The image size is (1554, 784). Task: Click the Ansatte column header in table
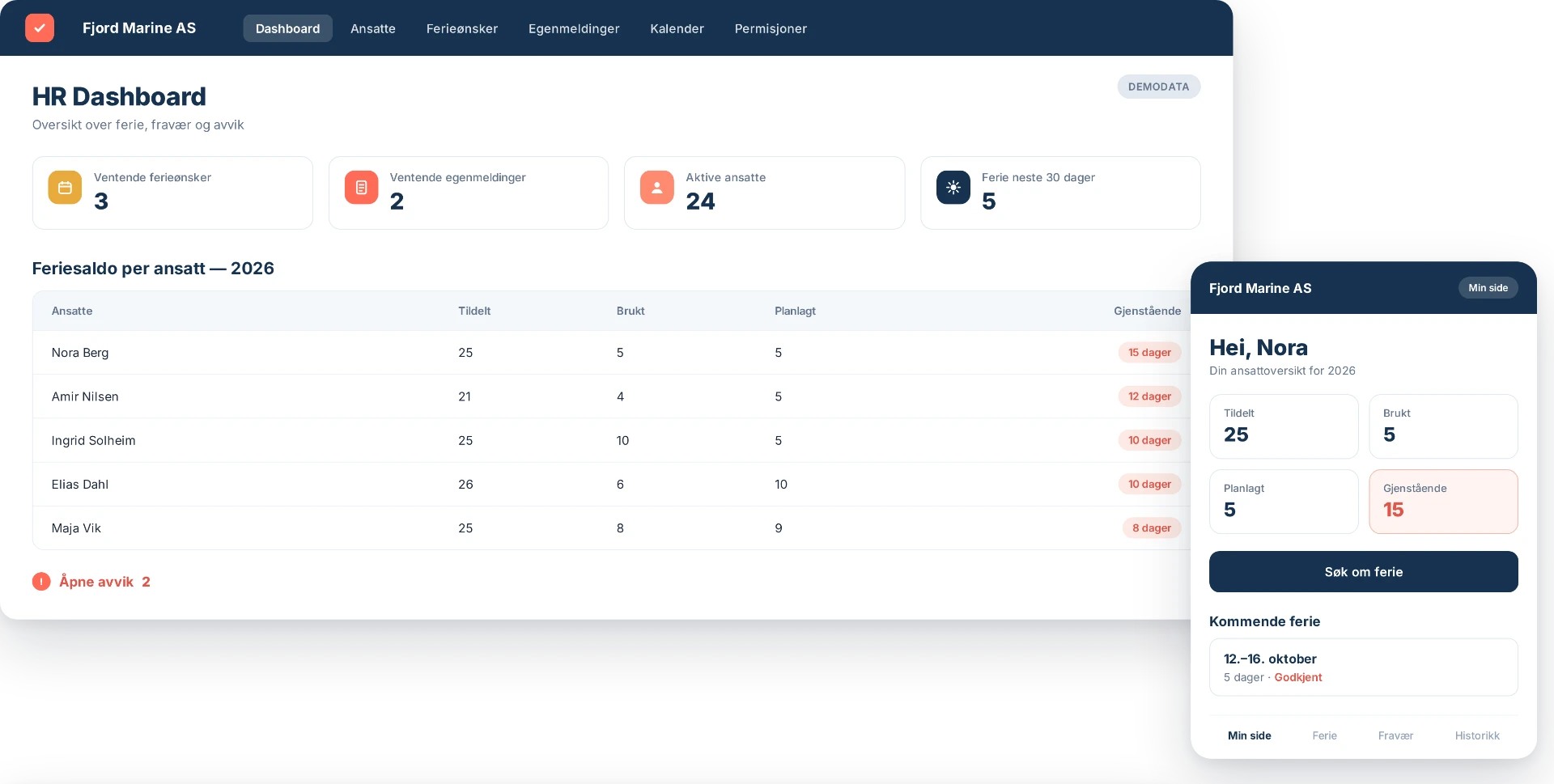click(72, 311)
